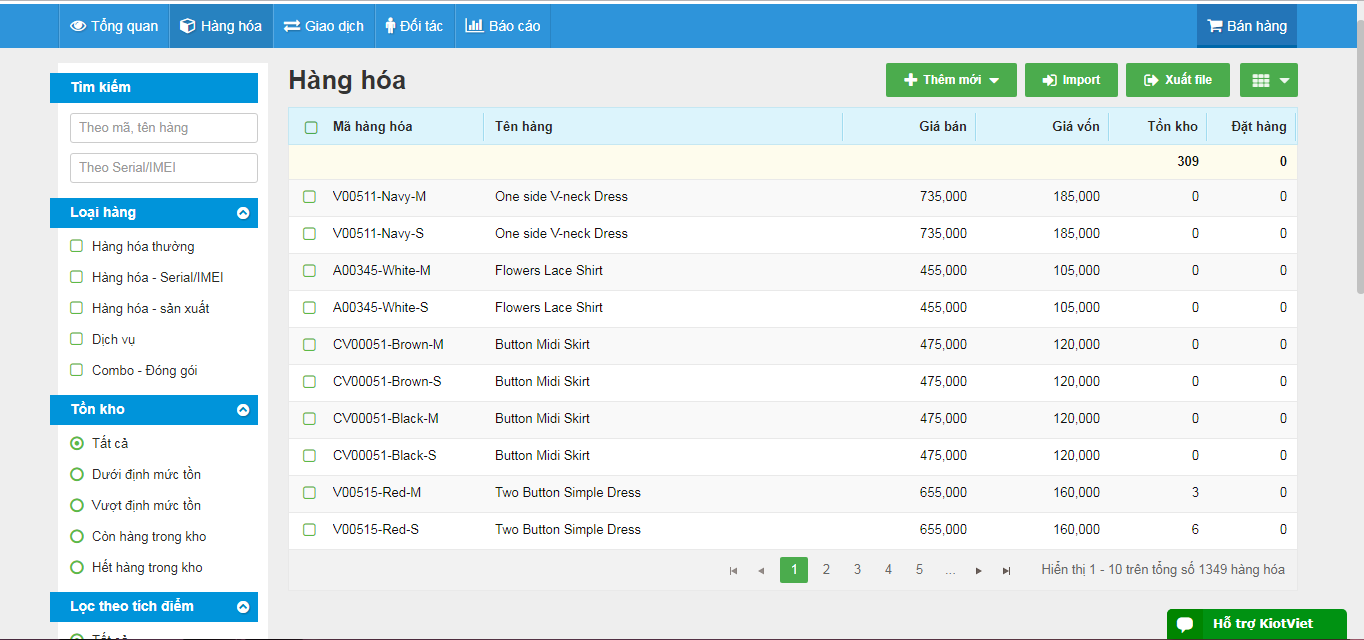1364x640 pixels.
Task: Tick the checkbox for V00511-Navy-M row
Action: [310, 197]
